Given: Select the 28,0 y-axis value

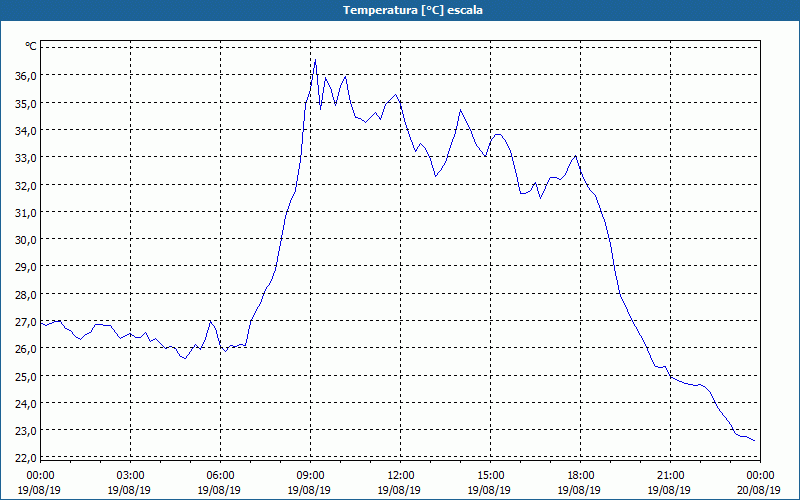Looking at the screenshot, I should point(26,295).
